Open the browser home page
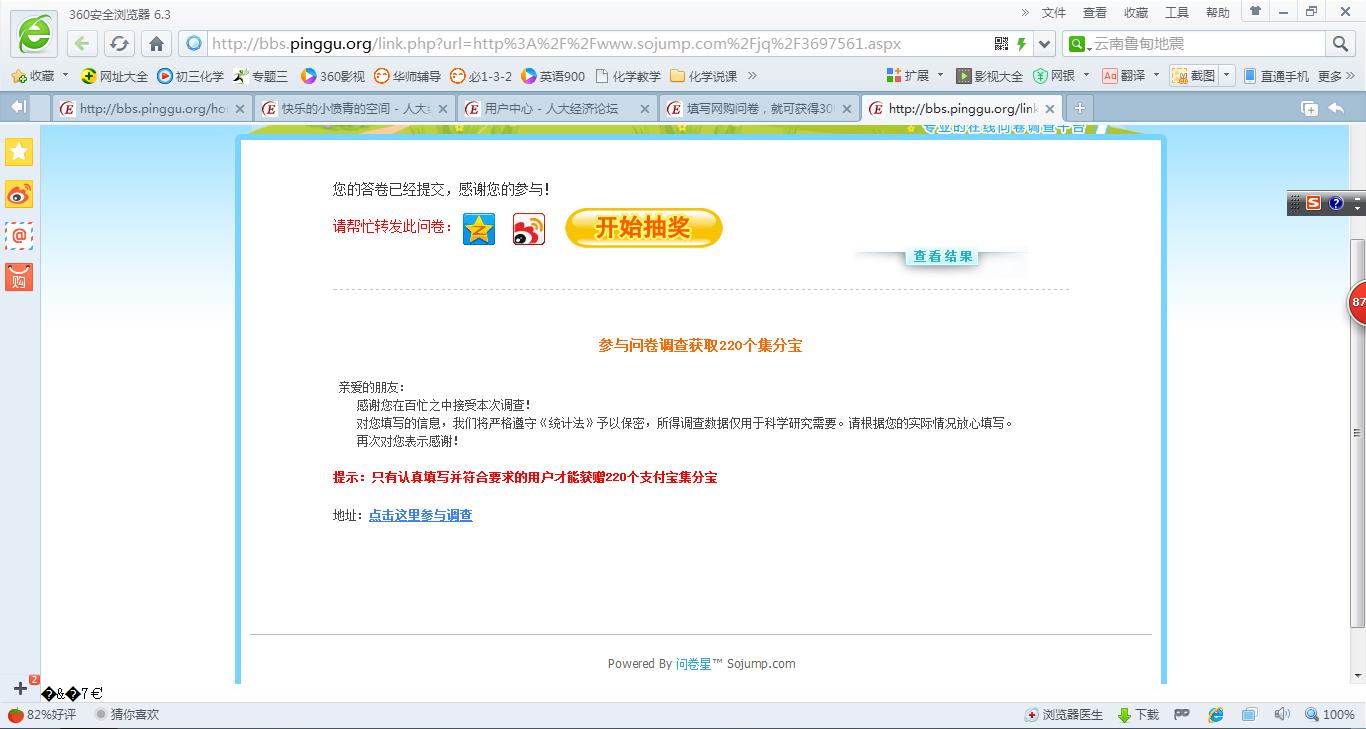The width and height of the screenshot is (1366, 729). [x=156, y=43]
